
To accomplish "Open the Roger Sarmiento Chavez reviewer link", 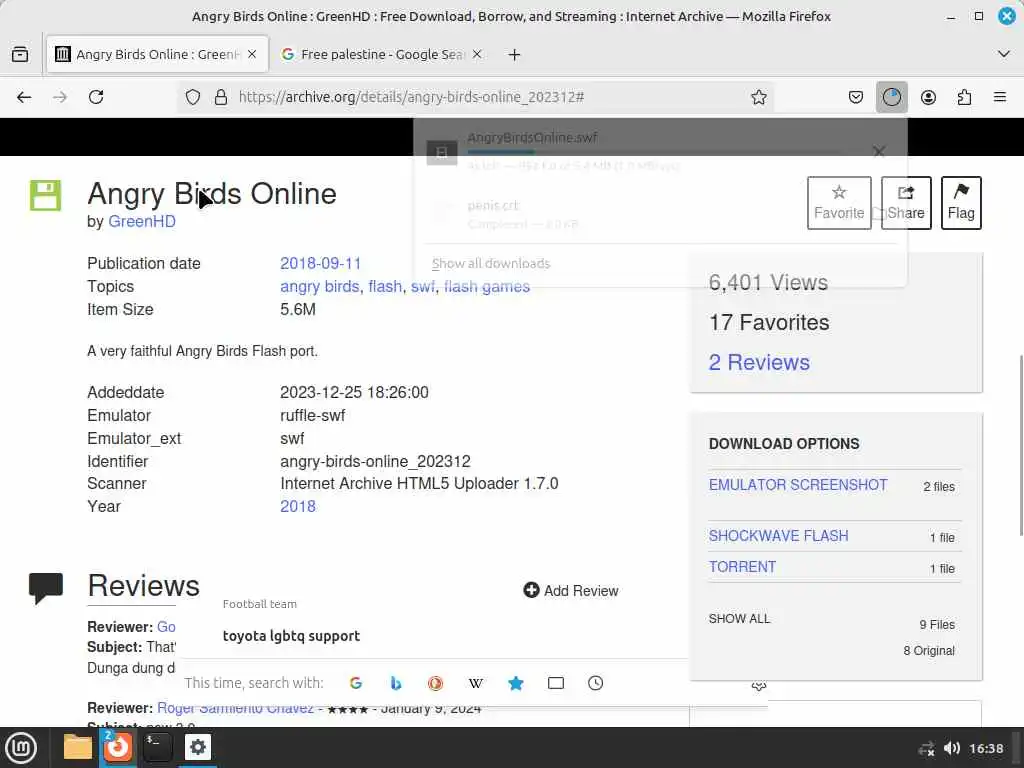I will [x=235, y=709].
